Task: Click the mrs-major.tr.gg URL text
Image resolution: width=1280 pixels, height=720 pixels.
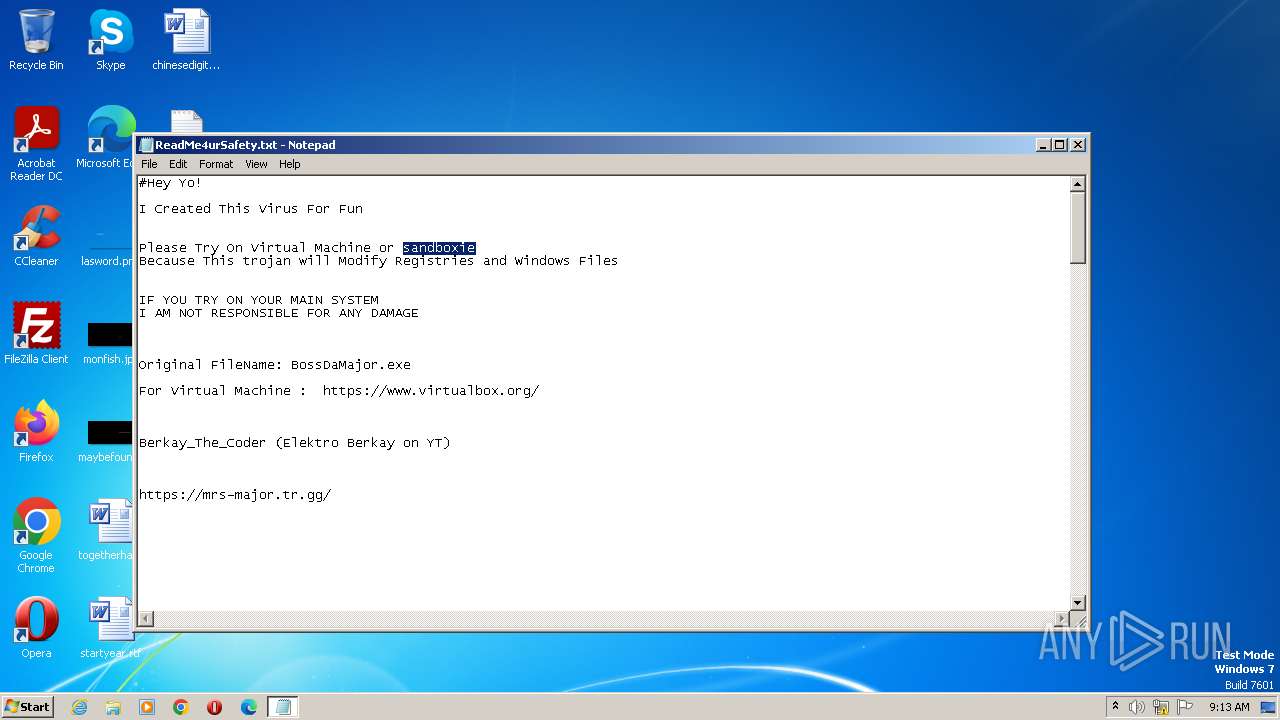Action: 235,495
